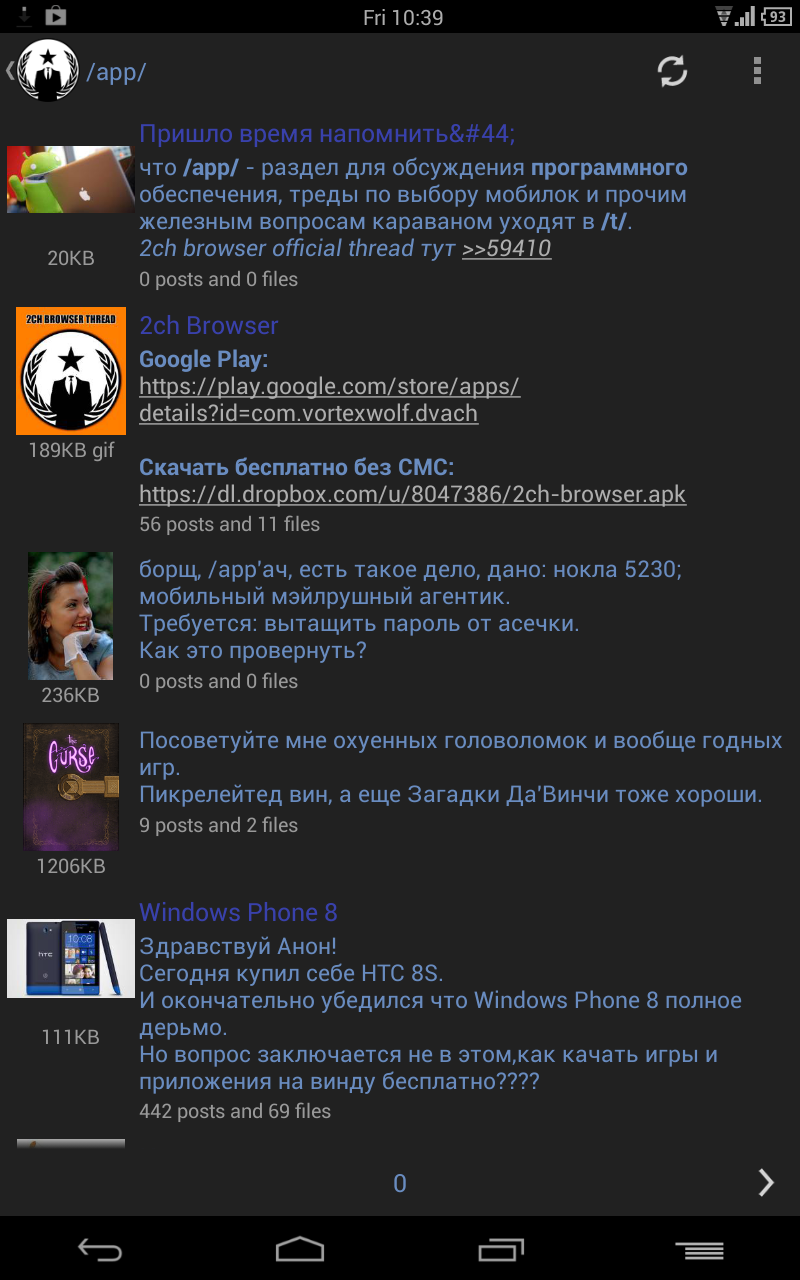Open the battery indicator in status bar
800x1280 pixels.
point(776,16)
